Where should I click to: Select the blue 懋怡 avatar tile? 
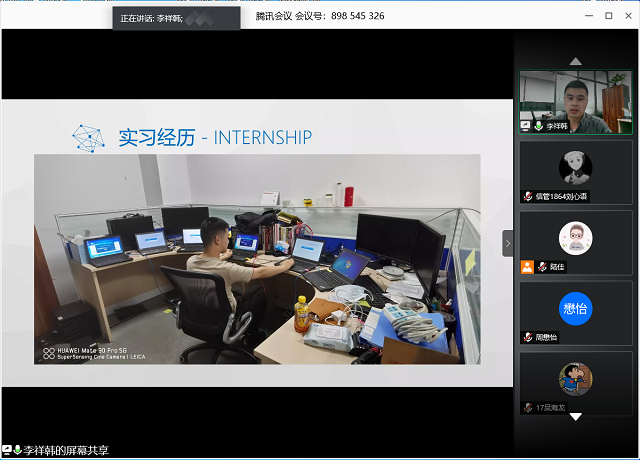[575, 308]
